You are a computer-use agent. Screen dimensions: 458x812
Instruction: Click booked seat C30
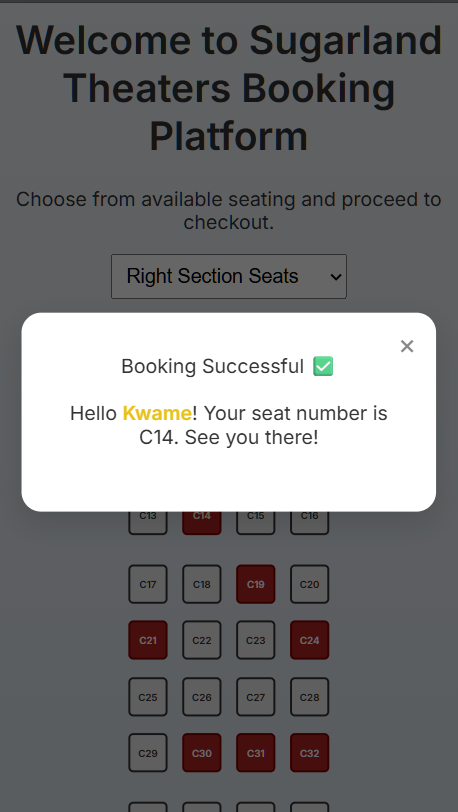(202, 753)
